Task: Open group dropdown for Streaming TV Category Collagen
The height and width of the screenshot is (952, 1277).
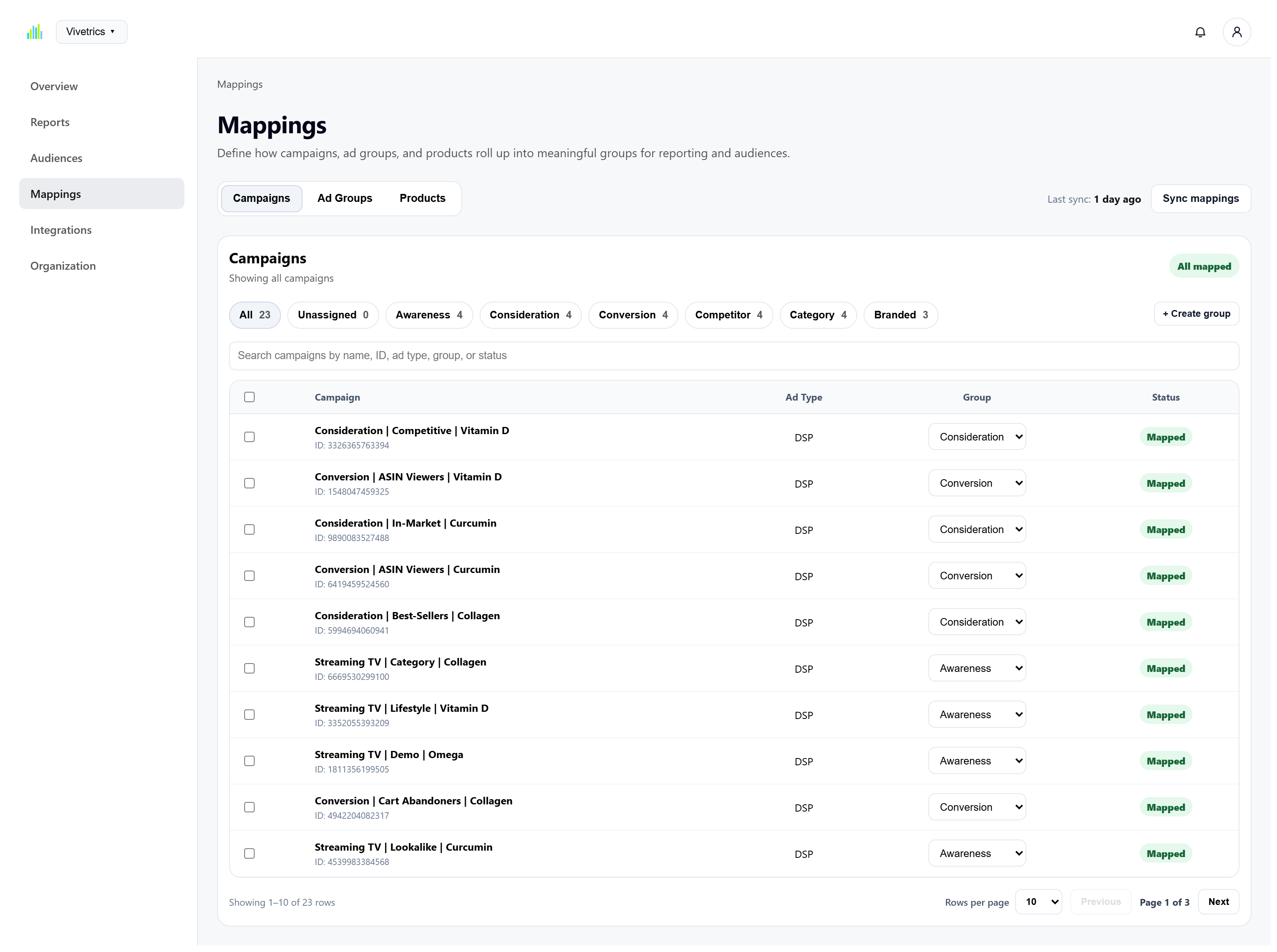Action: [977, 668]
